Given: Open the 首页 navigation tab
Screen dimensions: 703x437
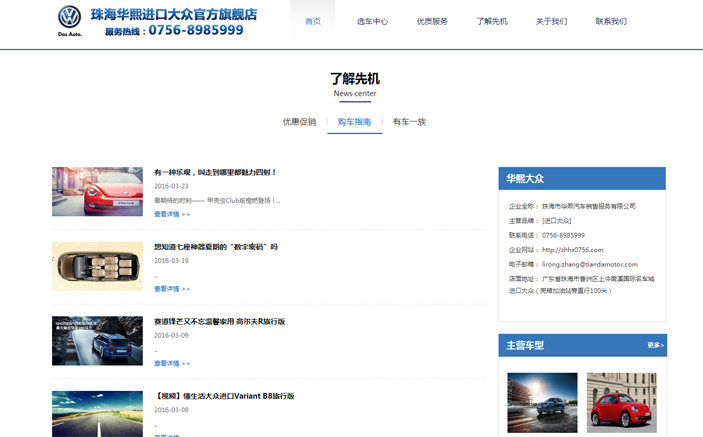Looking at the screenshot, I should point(313,21).
